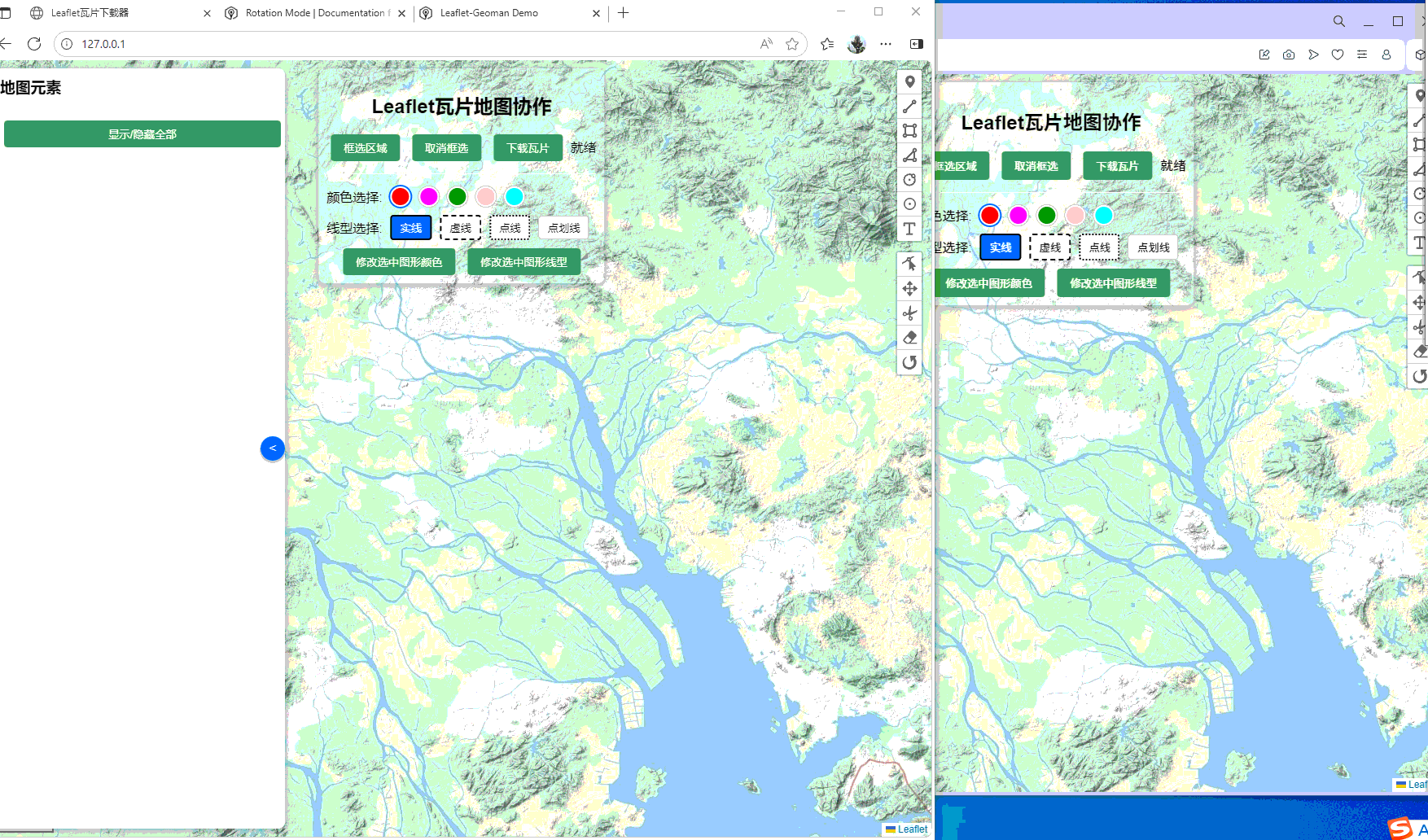Click the heart favorites icon in right window toolbar
1428x840 pixels.
point(1338,55)
